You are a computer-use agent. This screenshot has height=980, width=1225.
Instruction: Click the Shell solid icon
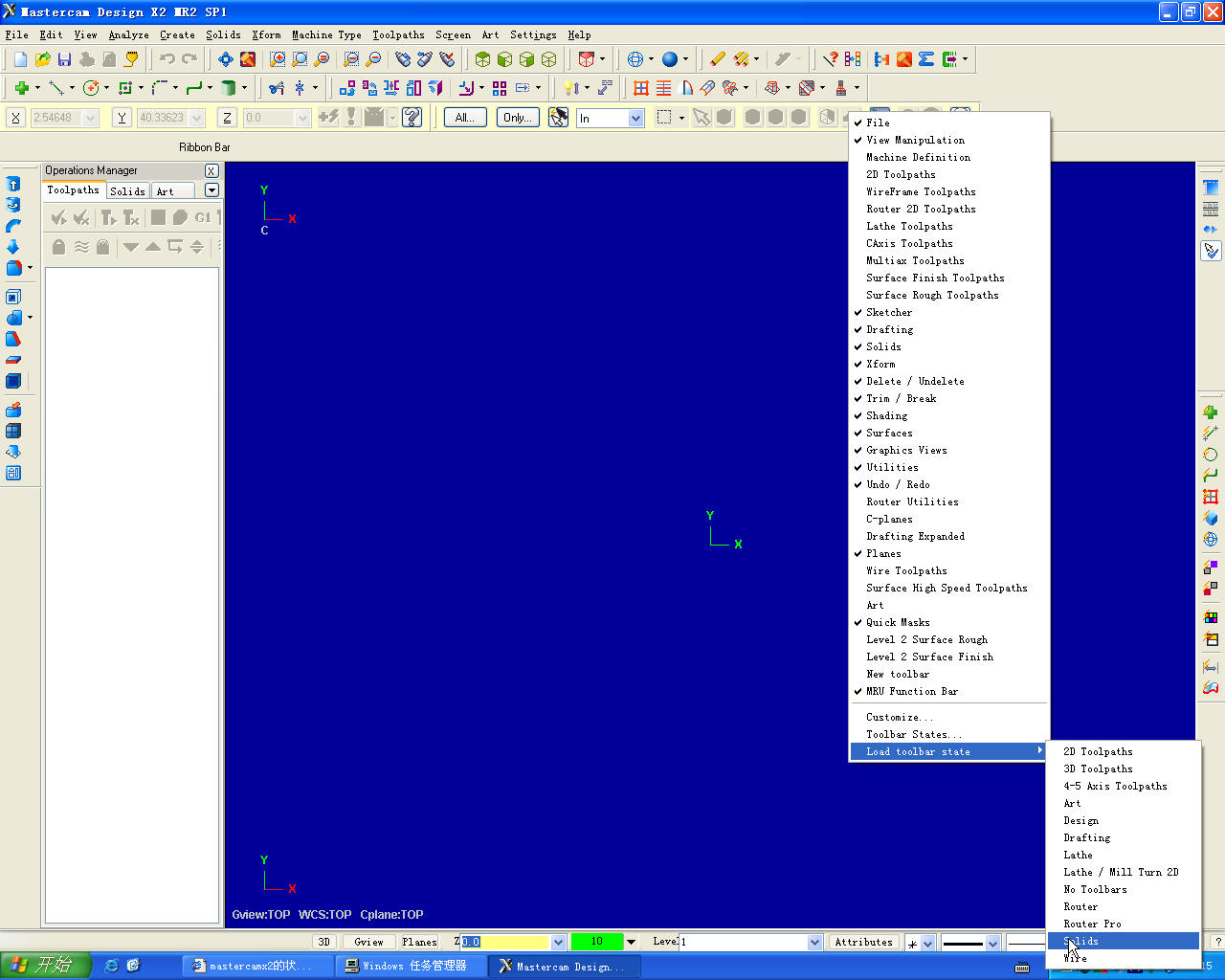[13, 297]
